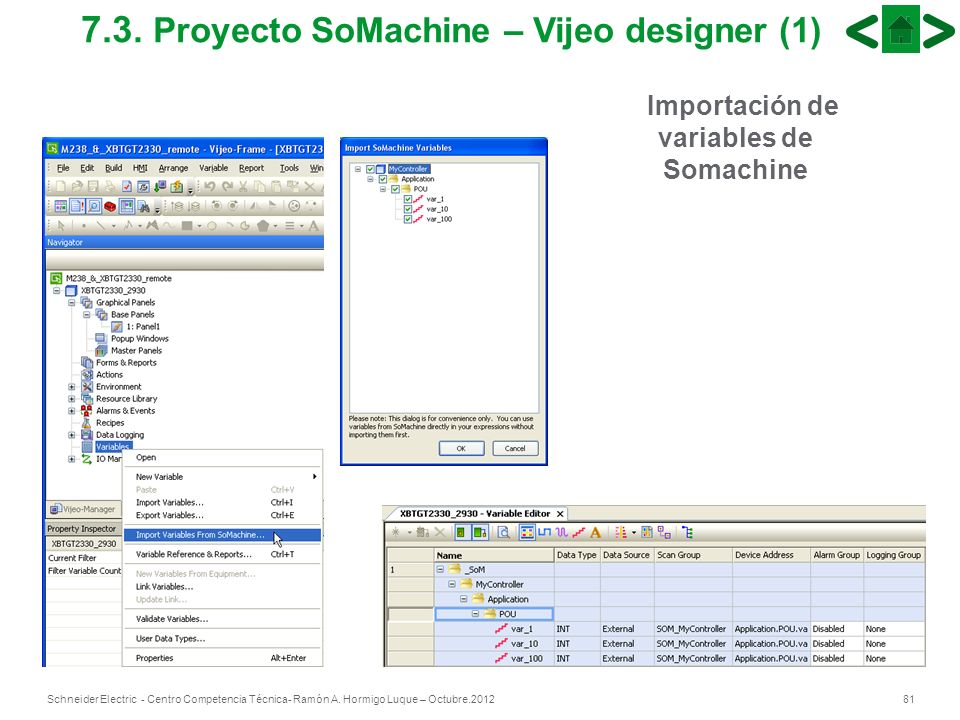Viewport: 960px width, 720px height.
Task: Choose 'Import Variables From SoMachine...' in context menu
Action: [x=222, y=535]
